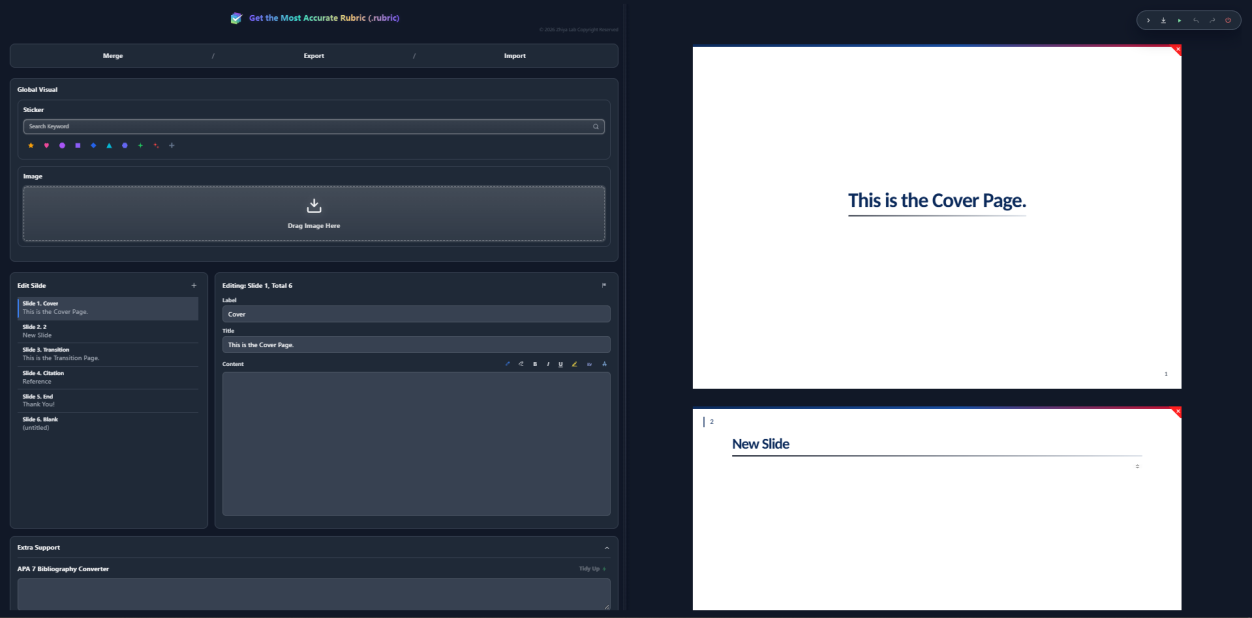This screenshot has height=618, width=1252.
Task: Select Slide 1. Cover in slide list
Action: [x=108, y=308]
